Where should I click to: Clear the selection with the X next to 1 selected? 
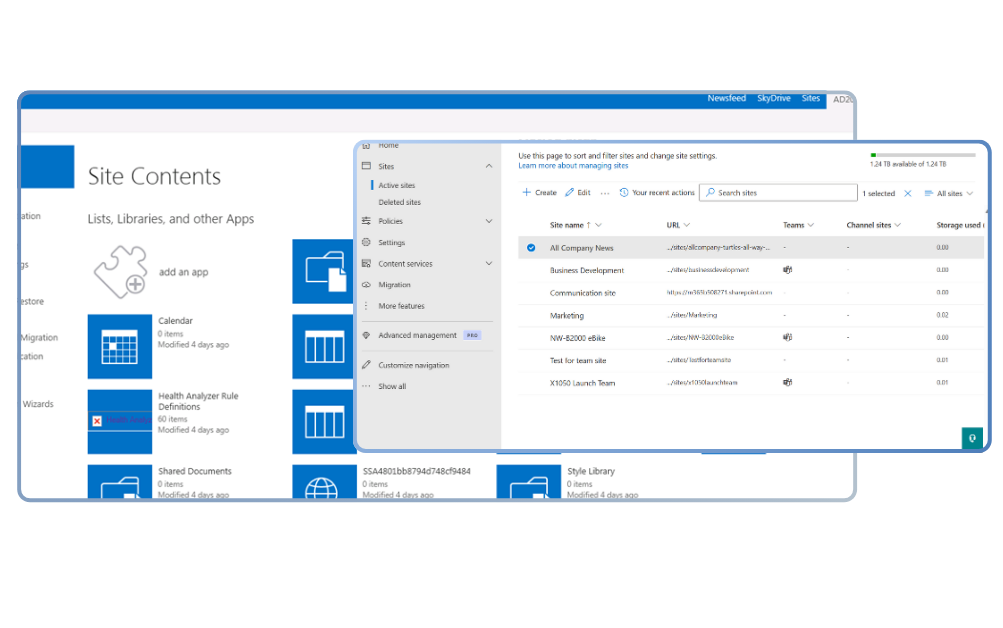pos(908,193)
